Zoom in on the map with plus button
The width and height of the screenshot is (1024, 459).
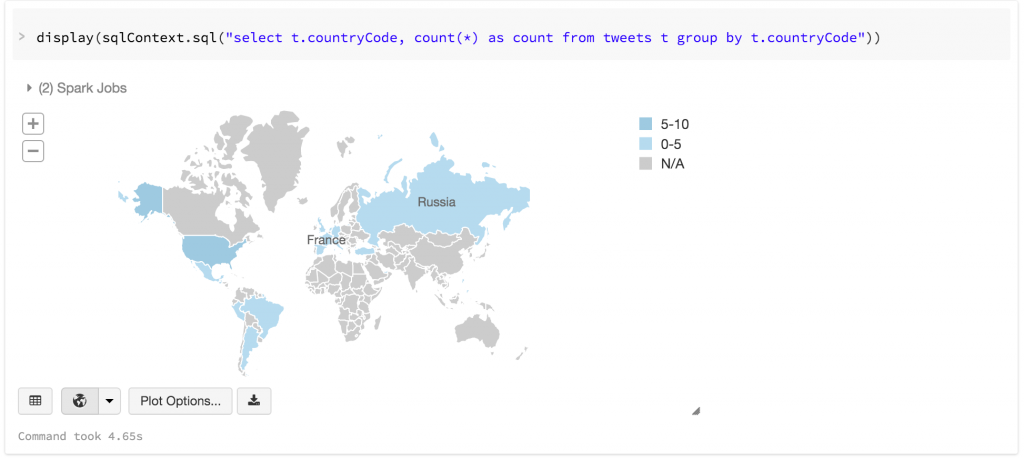click(x=33, y=124)
